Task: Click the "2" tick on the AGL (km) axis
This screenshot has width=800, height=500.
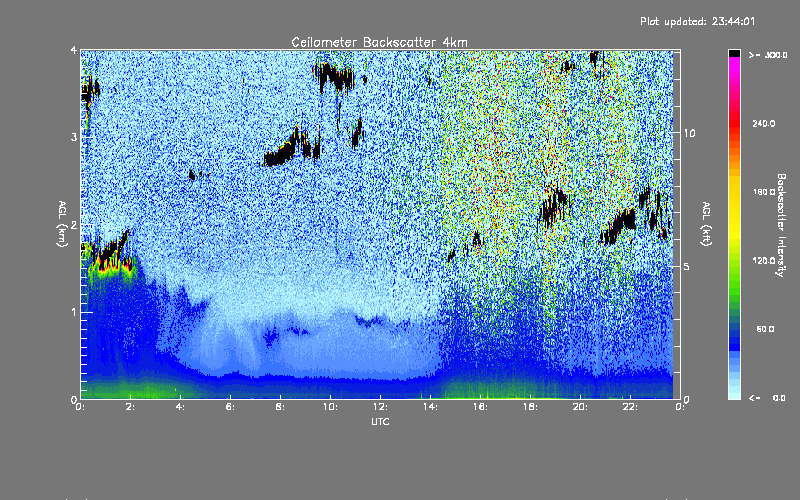Action: click(74, 225)
